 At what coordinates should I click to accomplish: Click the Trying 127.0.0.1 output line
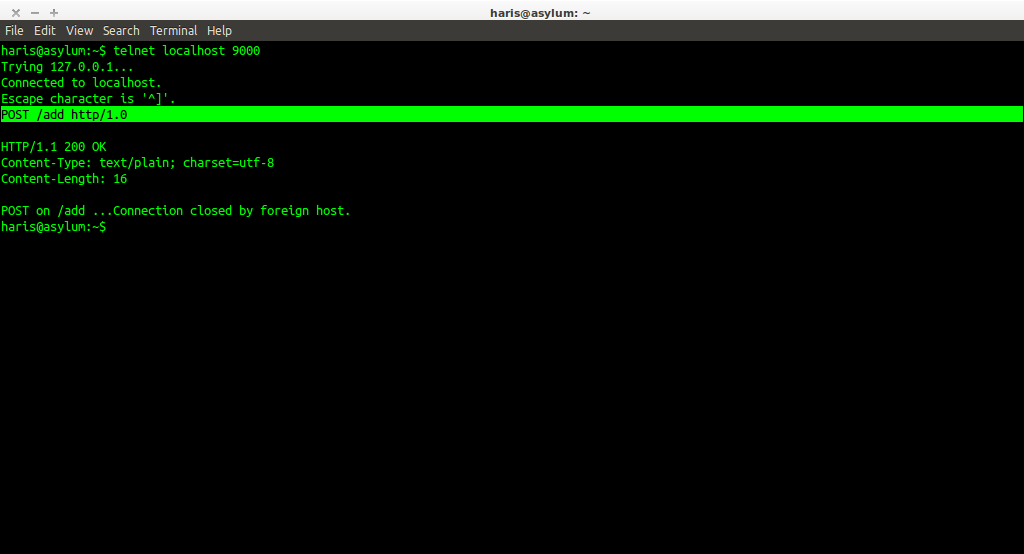(67, 67)
